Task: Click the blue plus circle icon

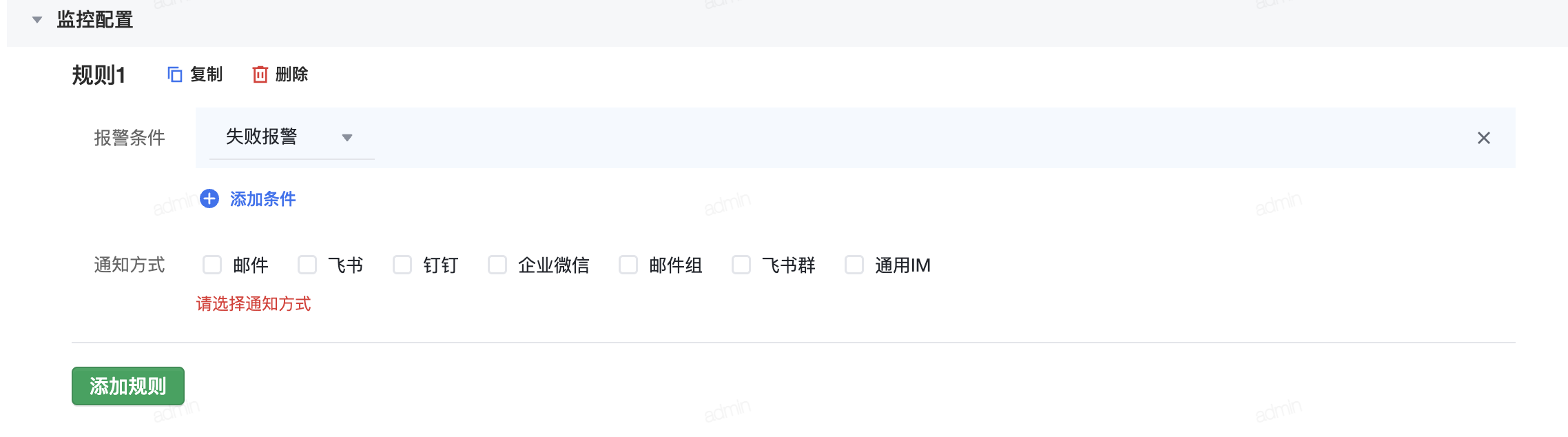Action: 209,199
